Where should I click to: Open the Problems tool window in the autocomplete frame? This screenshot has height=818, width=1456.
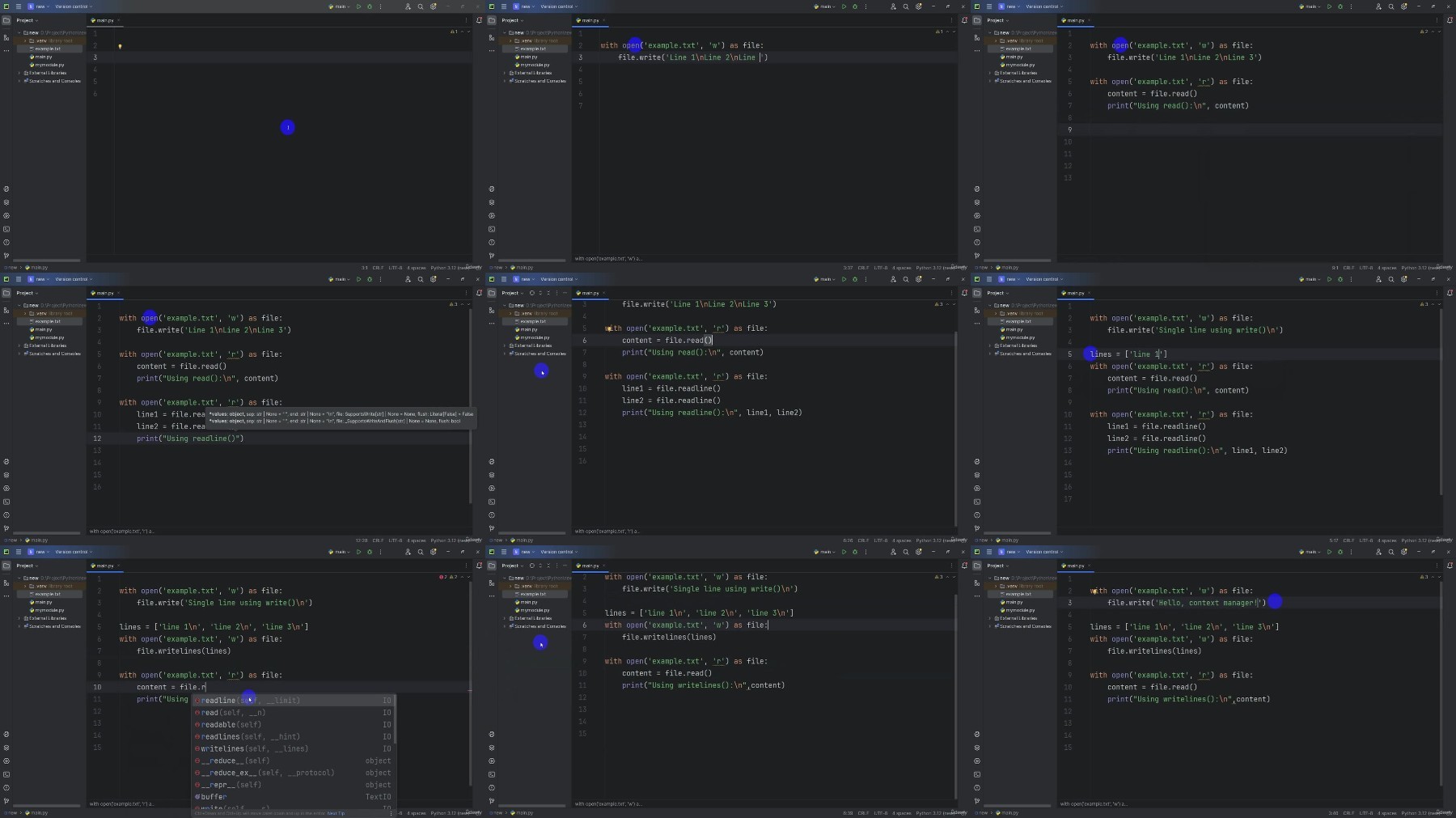click(6, 787)
